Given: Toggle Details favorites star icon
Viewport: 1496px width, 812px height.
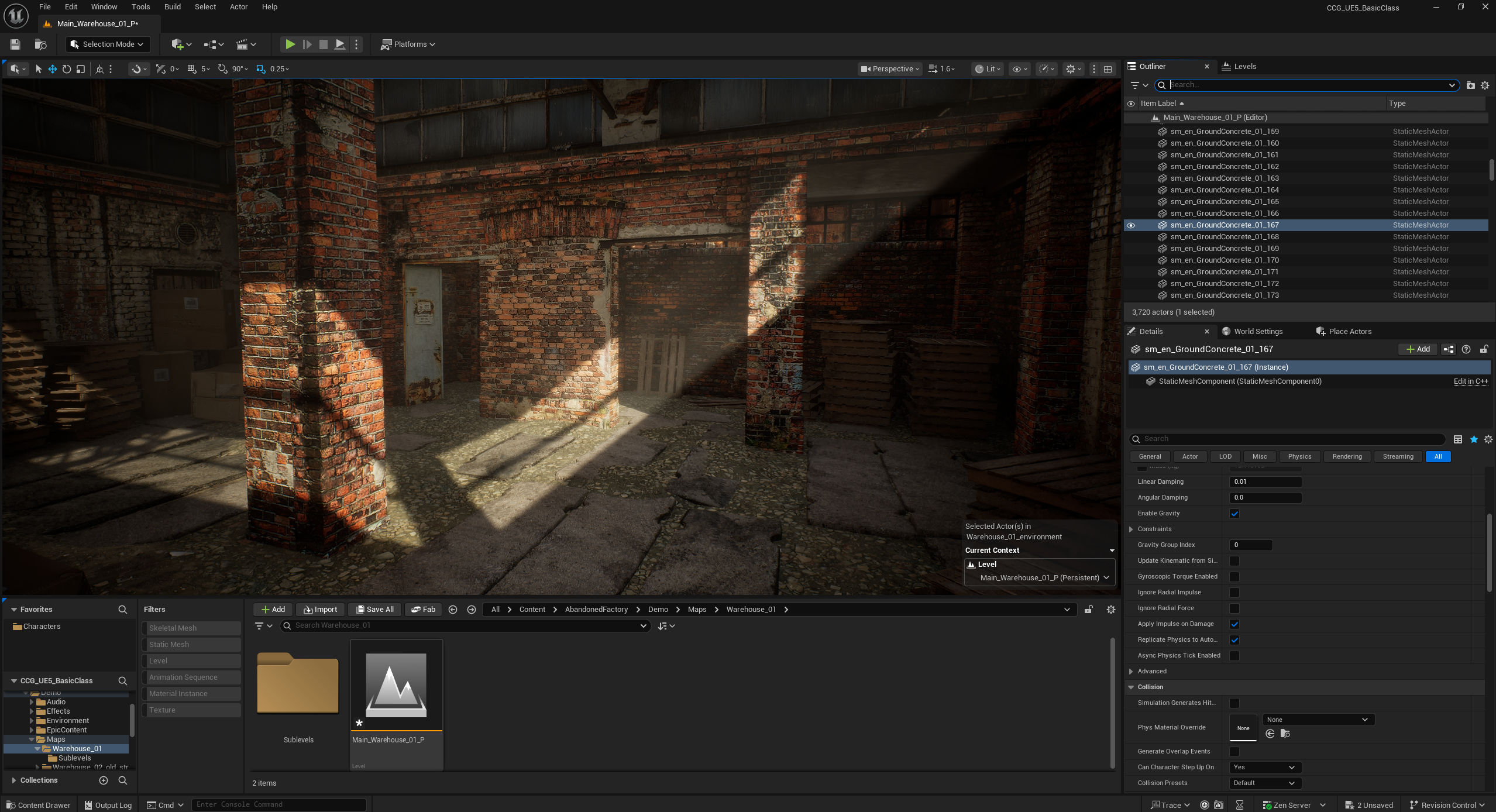Looking at the screenshot, I should tap(1474, 439).
